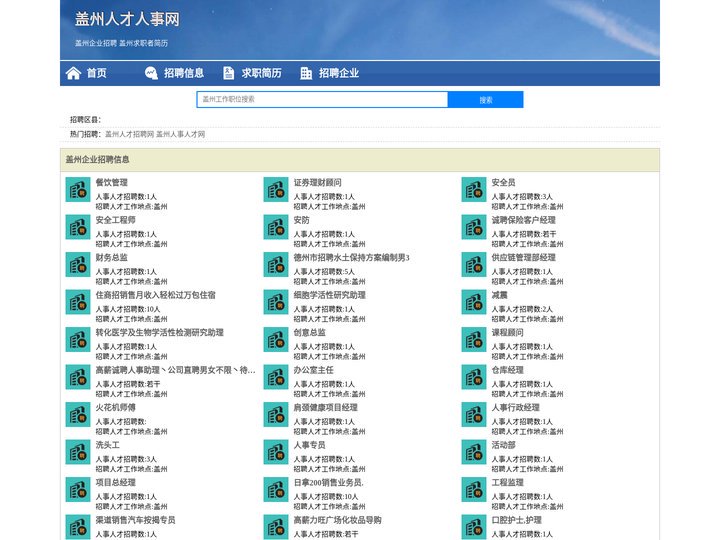Click the 搜索 search button

point(486,100)
